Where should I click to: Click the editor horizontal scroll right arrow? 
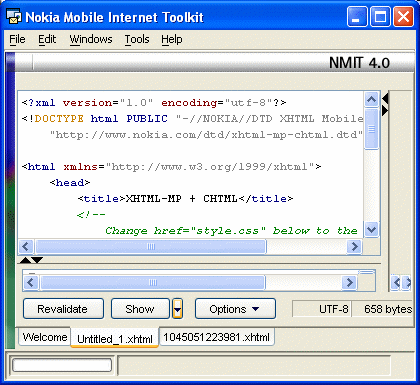point(354,247)
